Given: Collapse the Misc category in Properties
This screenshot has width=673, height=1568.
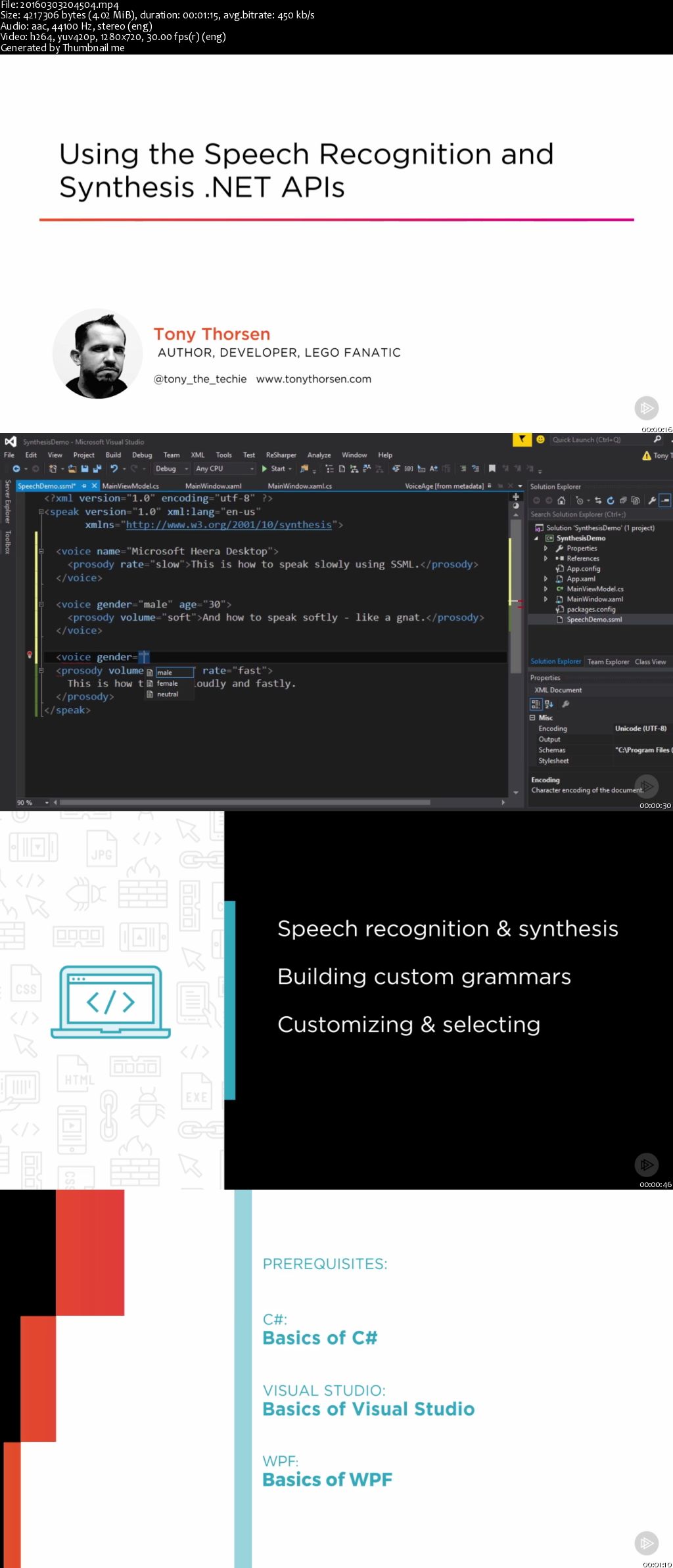Looking at the screenshot, I should [533, 717].
